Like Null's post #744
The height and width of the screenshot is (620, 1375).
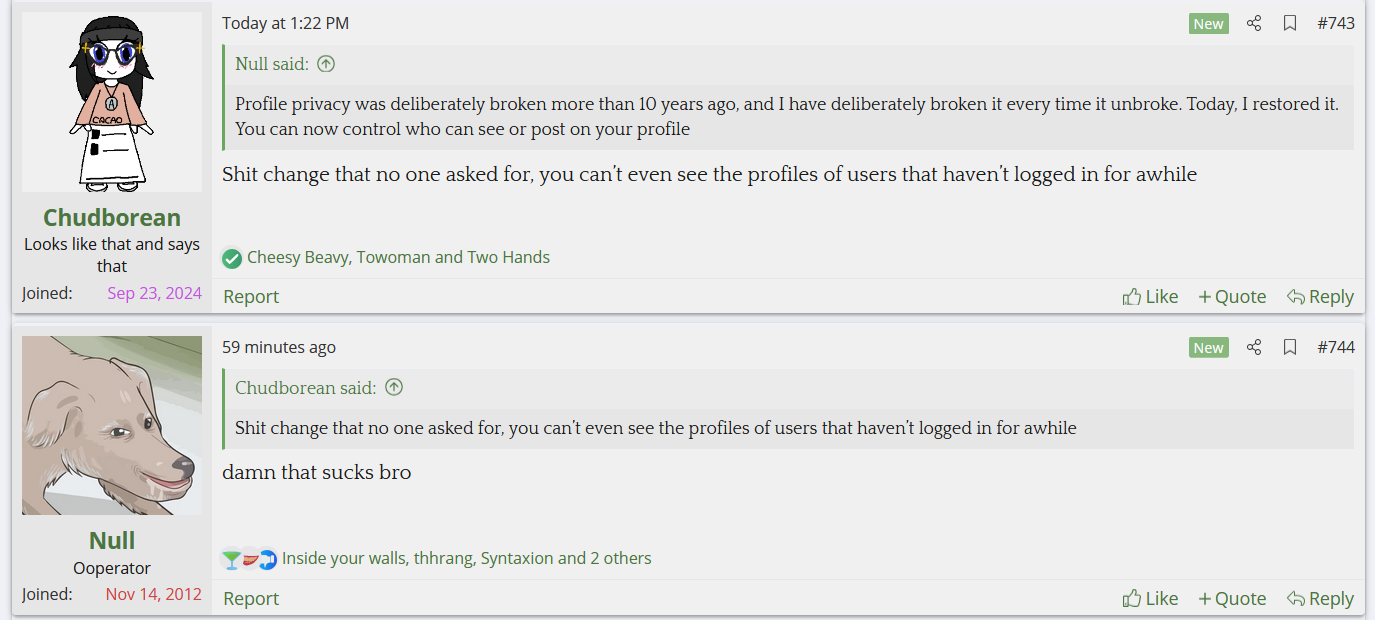pos(1150,598)
